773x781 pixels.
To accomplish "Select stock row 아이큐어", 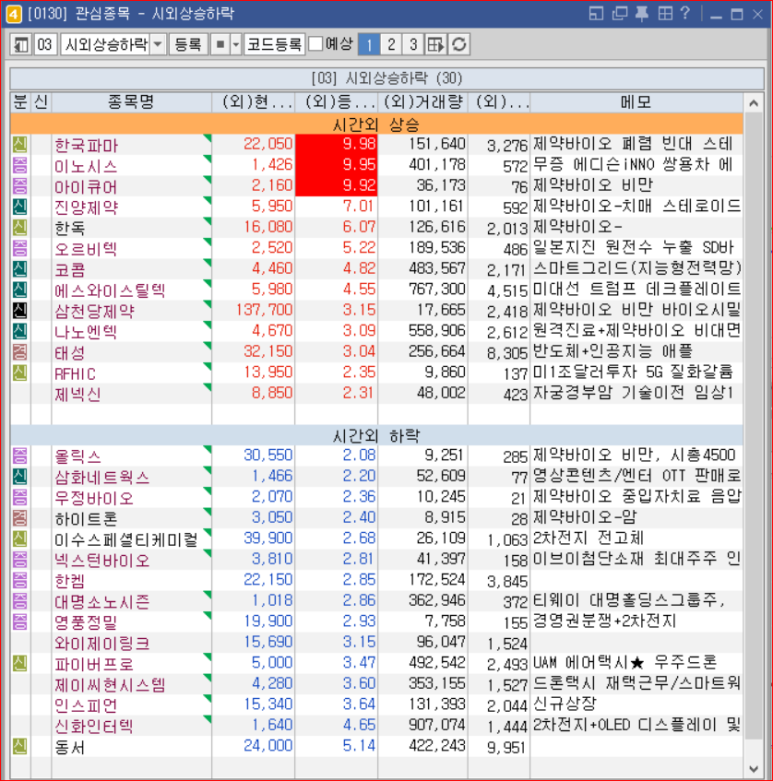I will click(377, 186).
